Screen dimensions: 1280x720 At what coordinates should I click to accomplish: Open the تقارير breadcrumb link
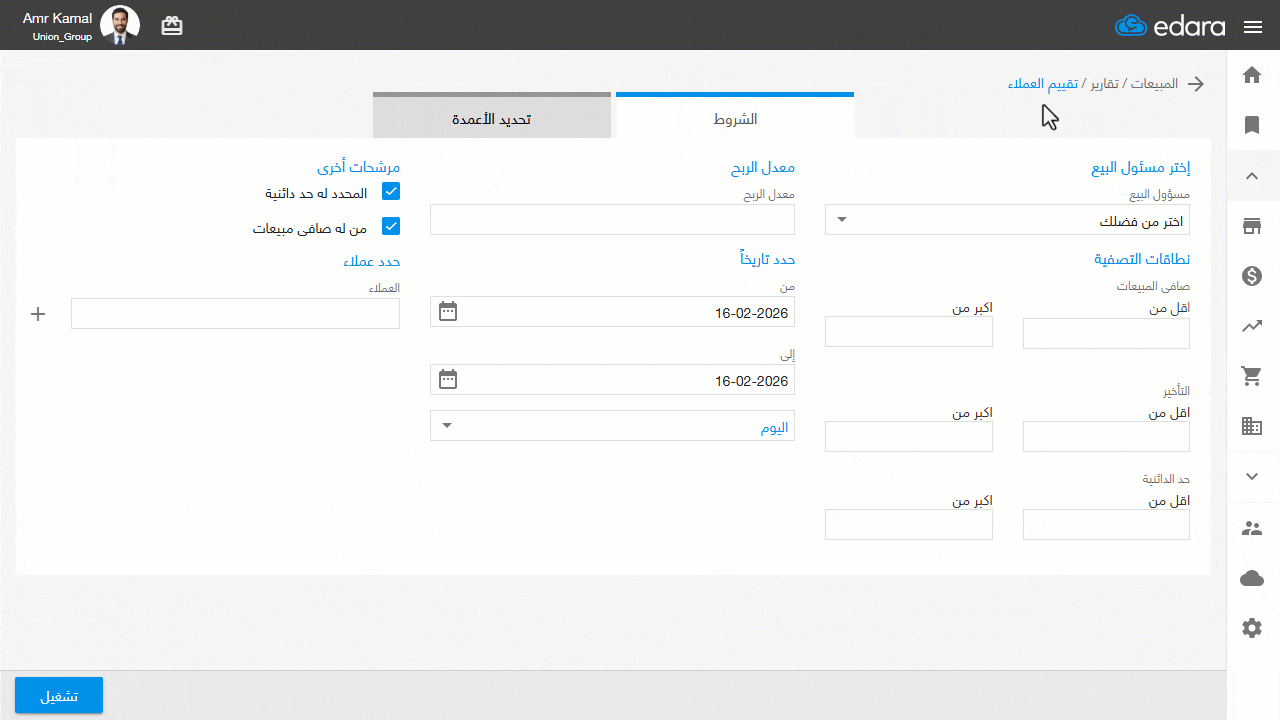[1105, 83]
